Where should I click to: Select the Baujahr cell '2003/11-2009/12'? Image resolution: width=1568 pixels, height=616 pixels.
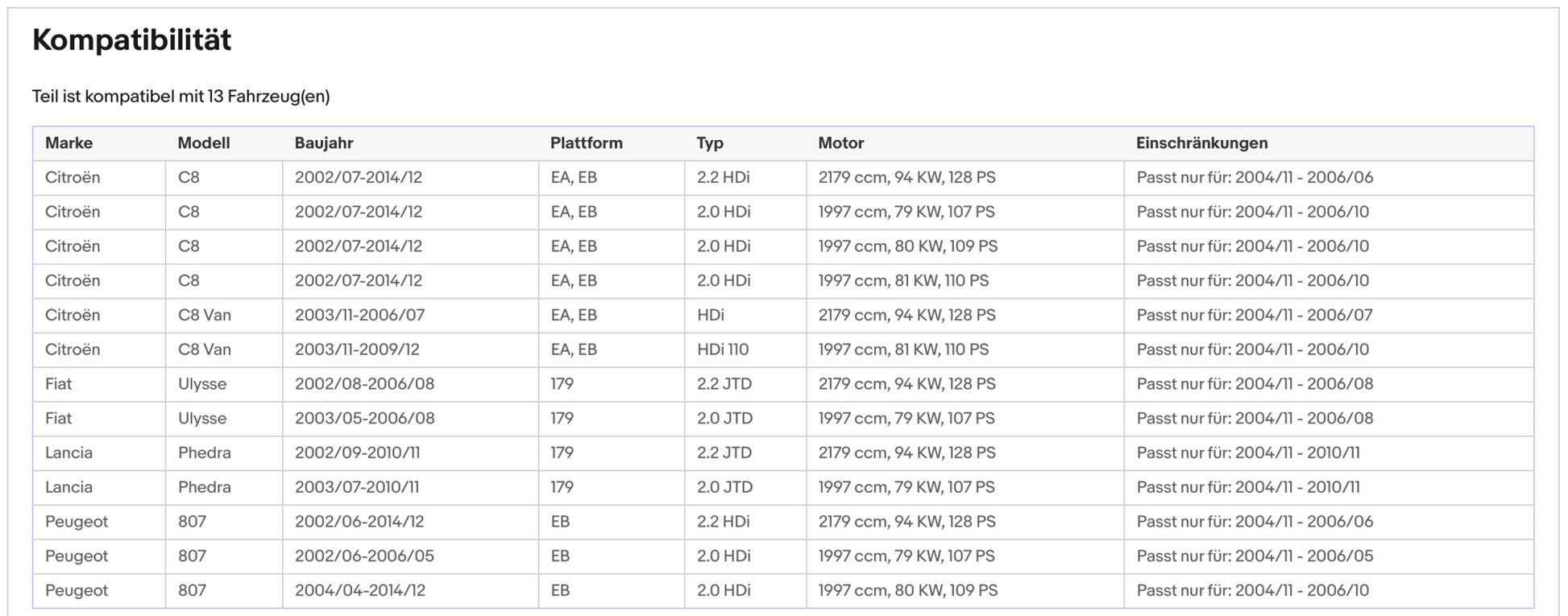pos(357,349)
